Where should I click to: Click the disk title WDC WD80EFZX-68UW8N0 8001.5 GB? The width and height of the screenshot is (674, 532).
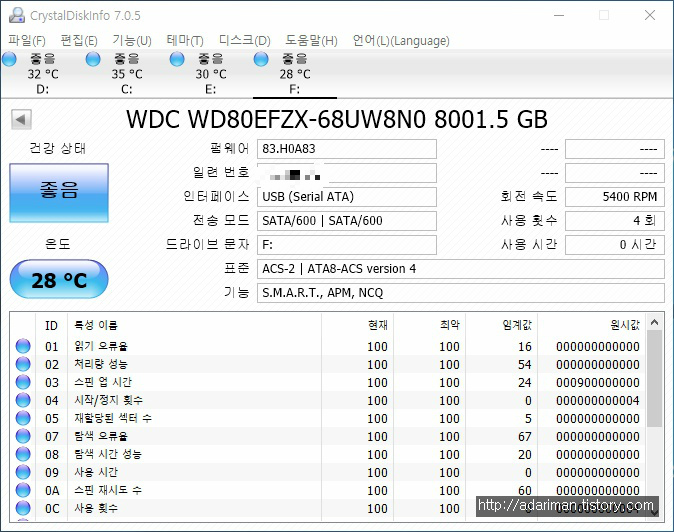337,119
